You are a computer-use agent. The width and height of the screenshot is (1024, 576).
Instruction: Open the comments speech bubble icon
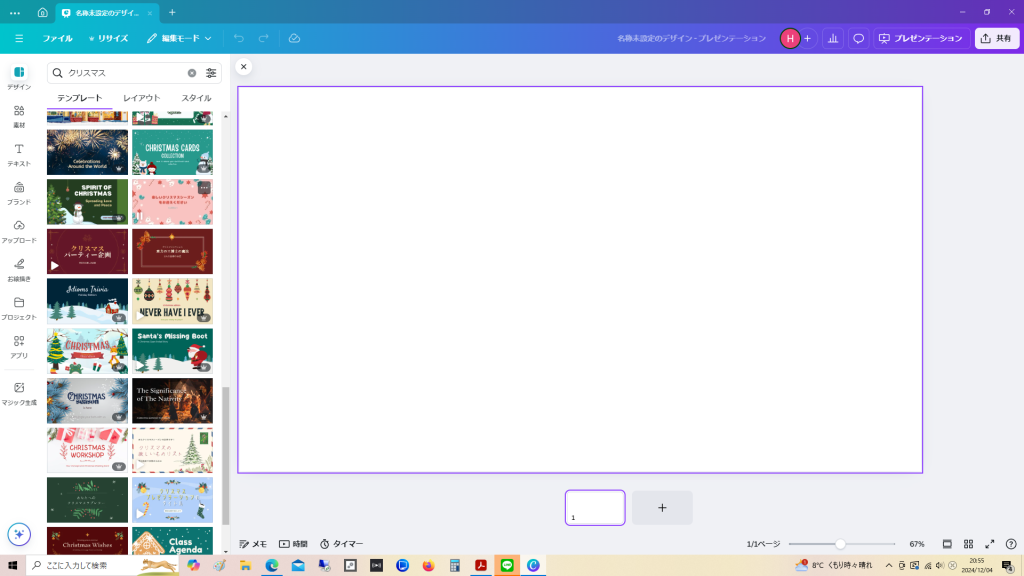click(x=858, y=38)
